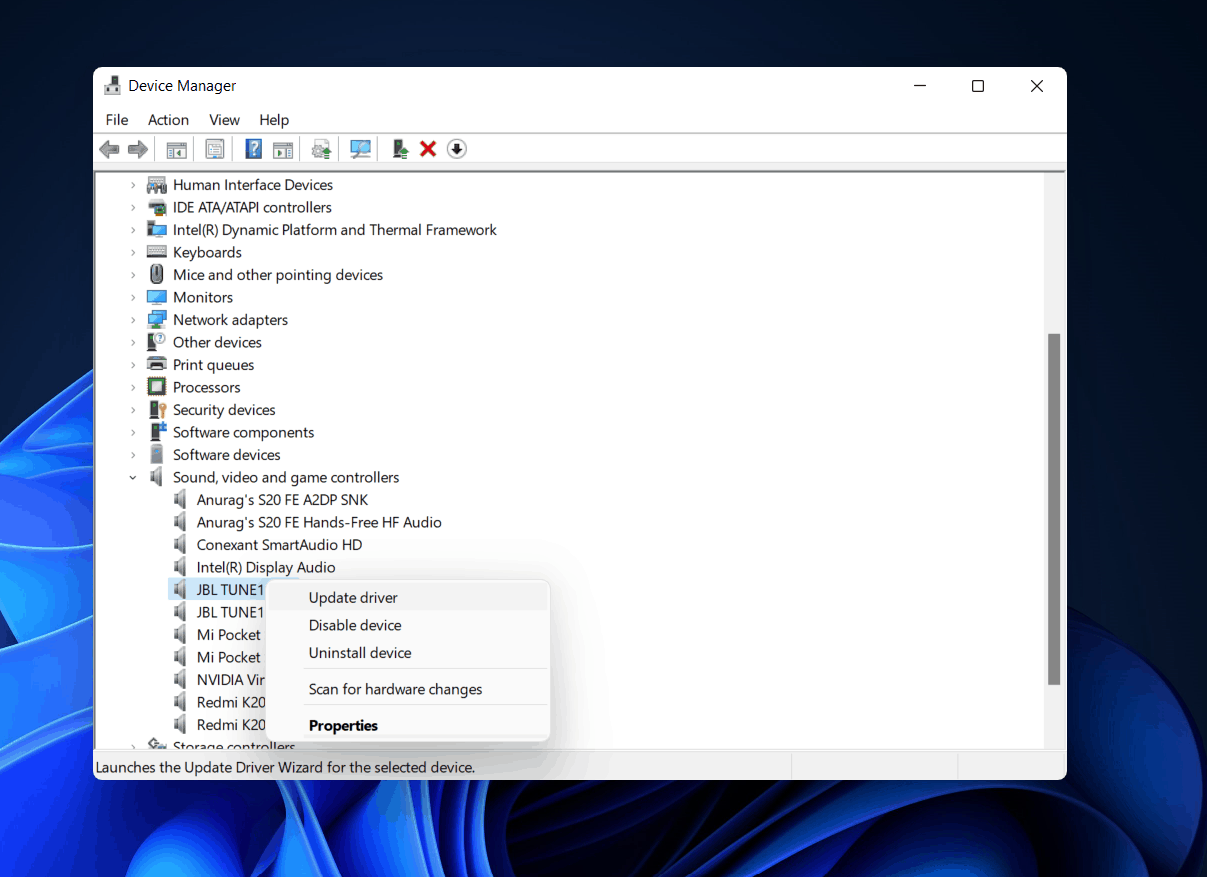Click the Back arrow toolbar icon
Screen dimensions: 1207x877
[109, 149]
